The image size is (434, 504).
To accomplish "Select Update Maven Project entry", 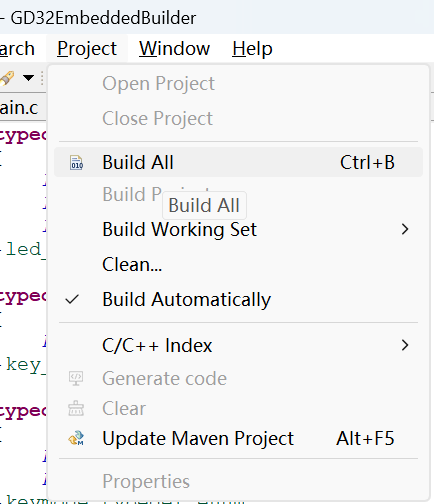I will [238, 438].
